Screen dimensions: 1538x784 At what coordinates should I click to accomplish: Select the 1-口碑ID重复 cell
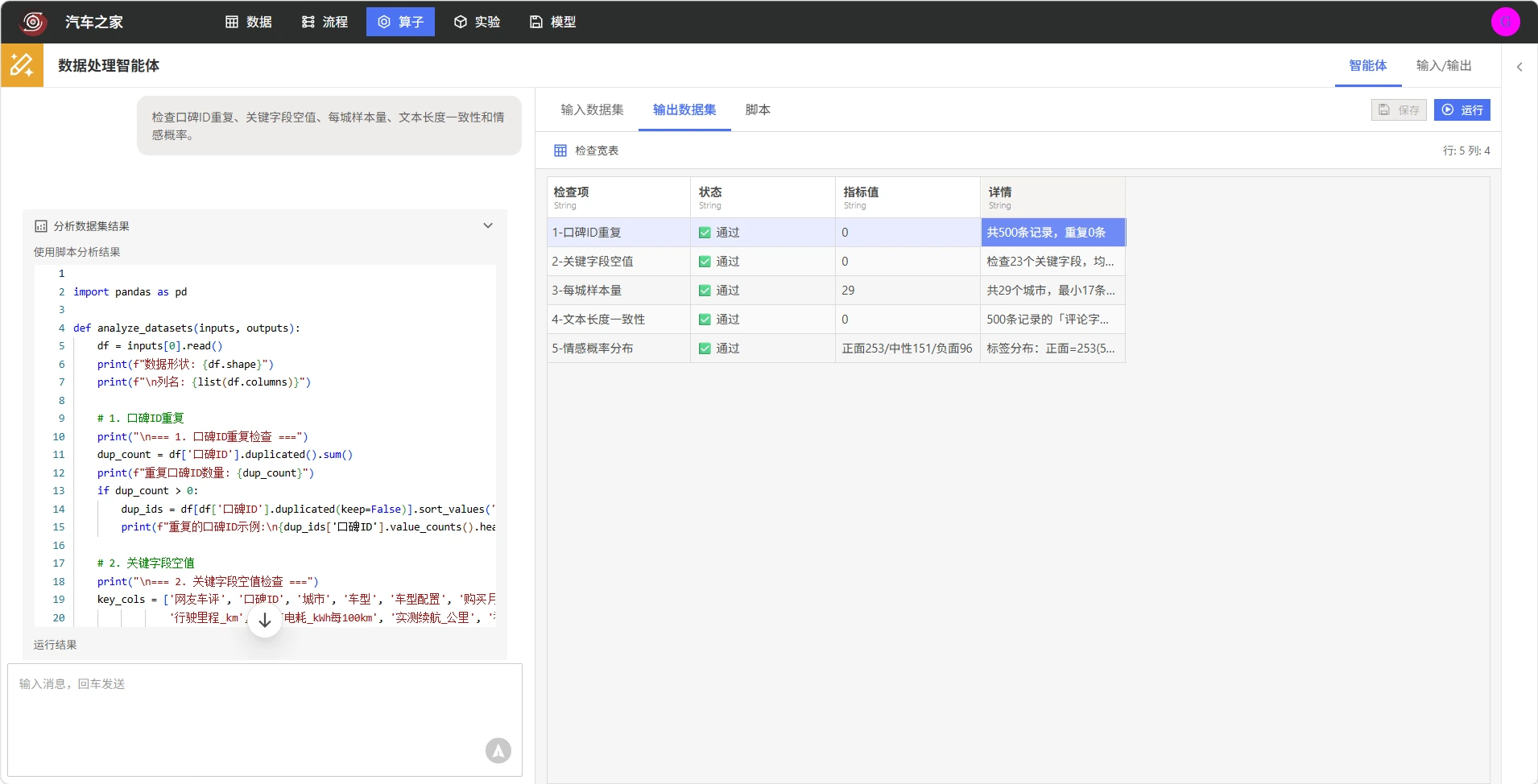point(618,233)
